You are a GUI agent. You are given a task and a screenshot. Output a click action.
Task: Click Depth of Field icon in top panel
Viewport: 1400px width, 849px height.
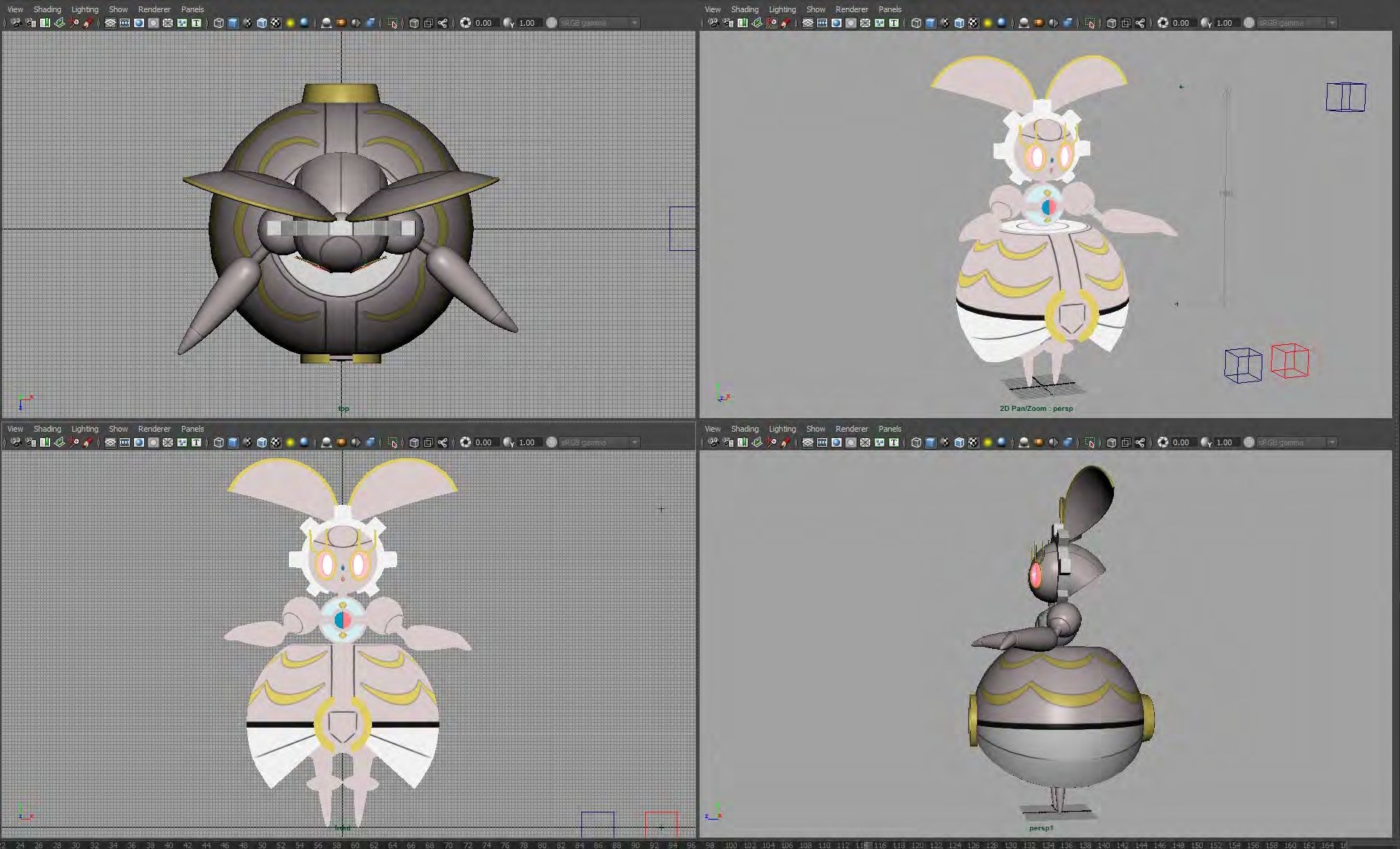(370, 23)
